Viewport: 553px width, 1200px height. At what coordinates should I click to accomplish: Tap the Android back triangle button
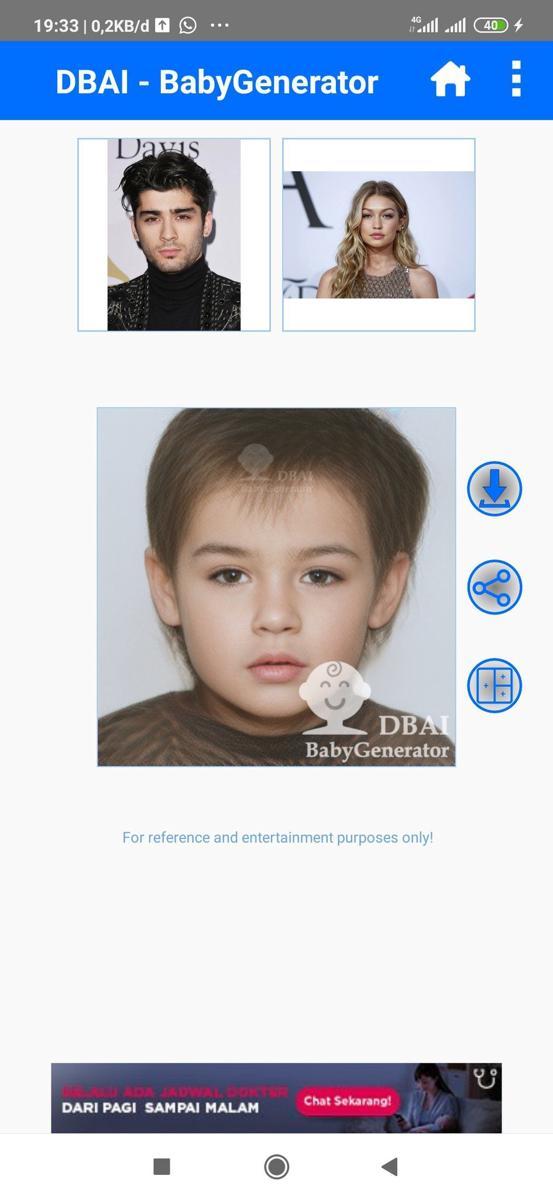(x=390, y=1166)
